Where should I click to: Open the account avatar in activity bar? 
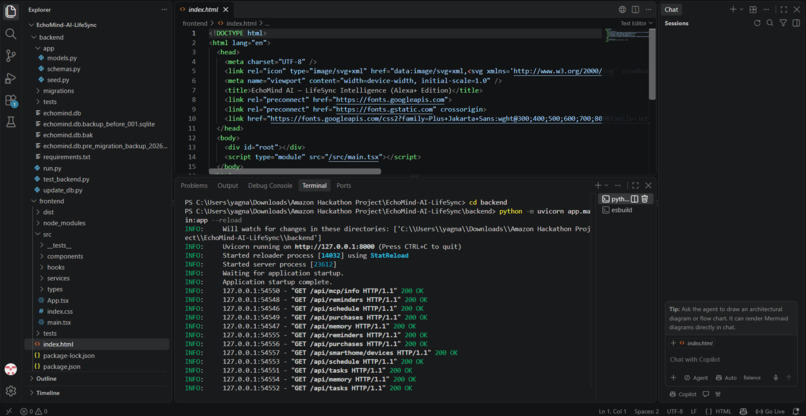(x=10, y=369)
